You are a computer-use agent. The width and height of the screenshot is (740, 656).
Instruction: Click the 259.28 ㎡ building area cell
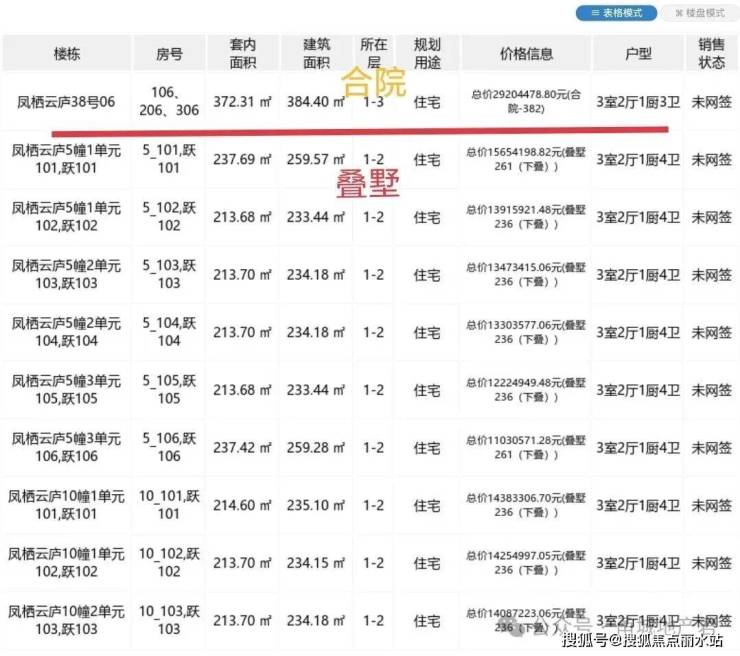pos(317,447)
